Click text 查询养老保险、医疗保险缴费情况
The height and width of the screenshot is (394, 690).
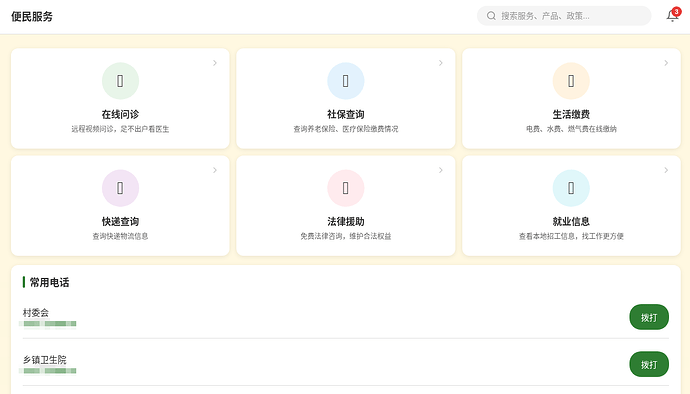pos(345,129)
